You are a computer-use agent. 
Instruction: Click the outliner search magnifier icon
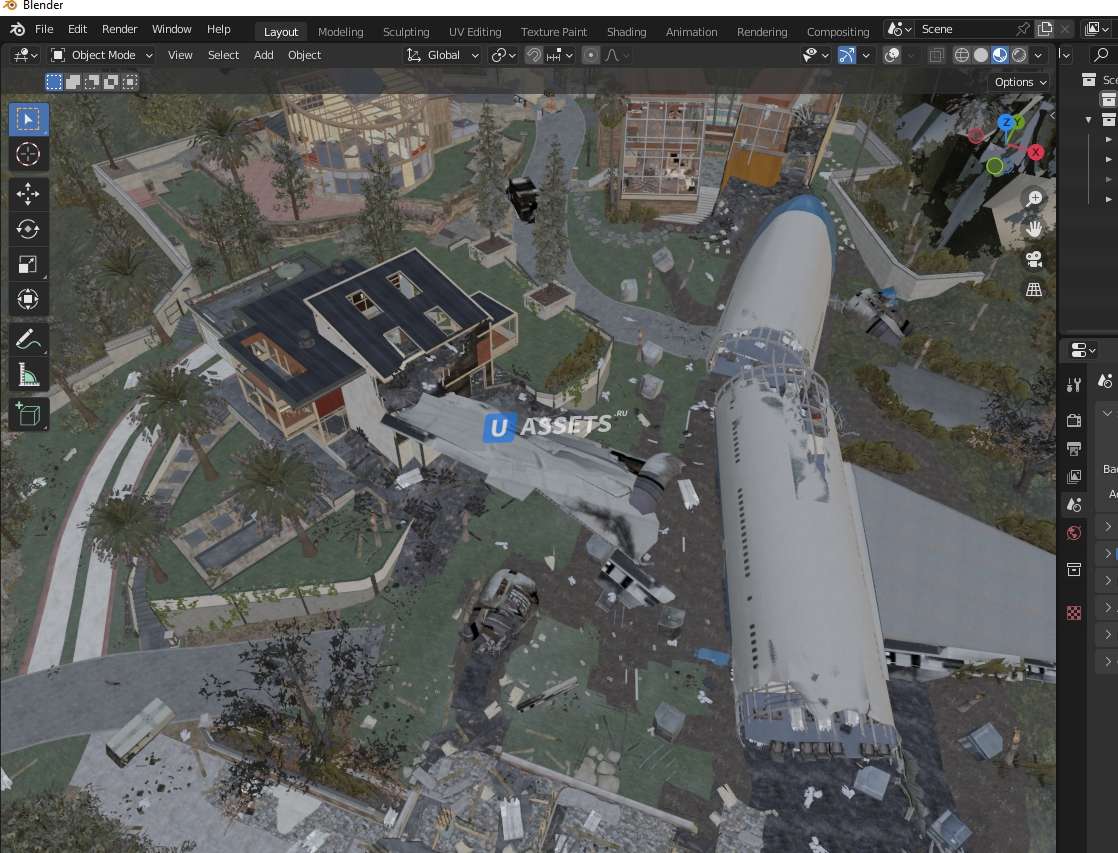point(1102,55)
